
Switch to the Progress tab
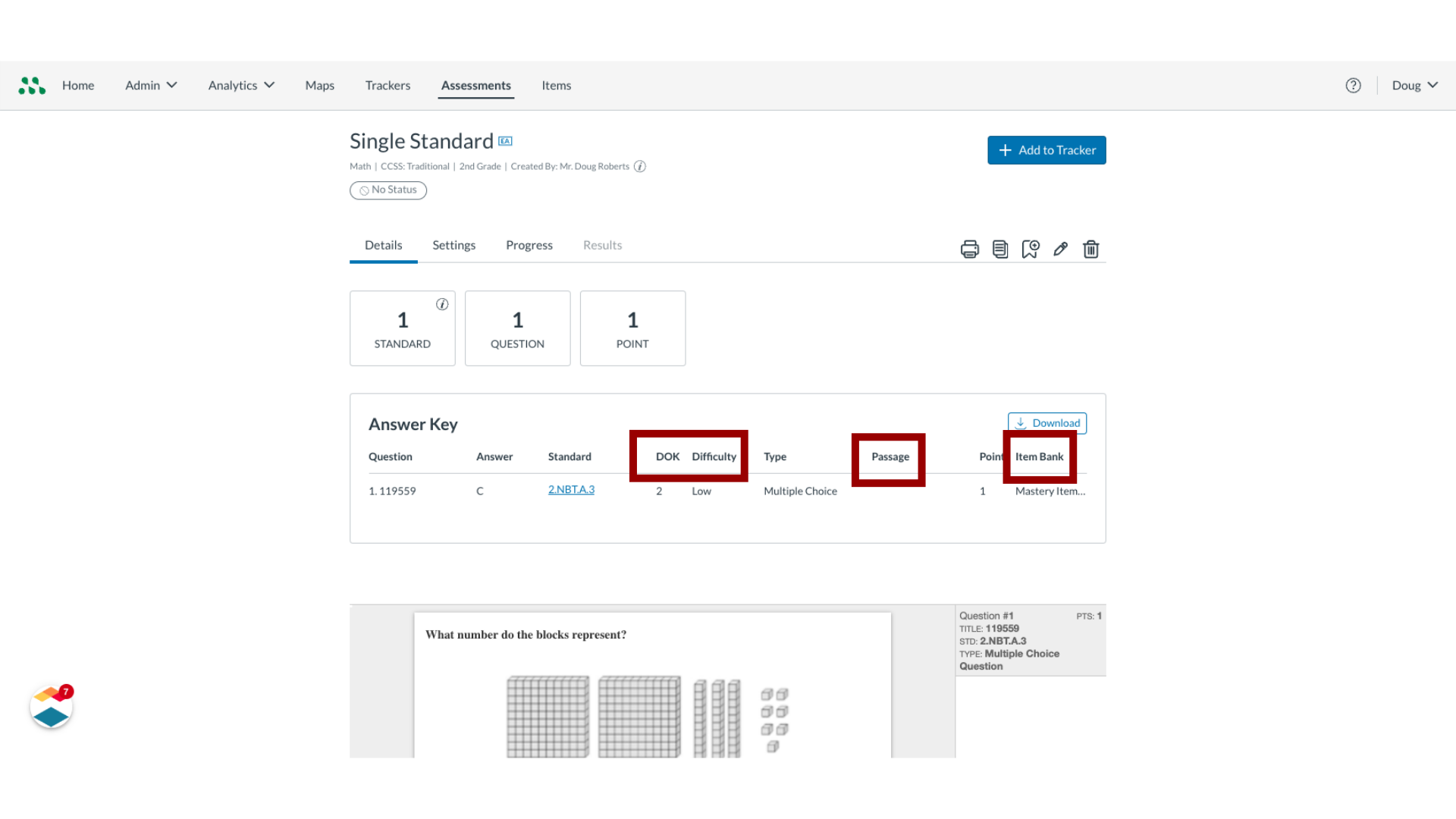(x=529, y=244)
